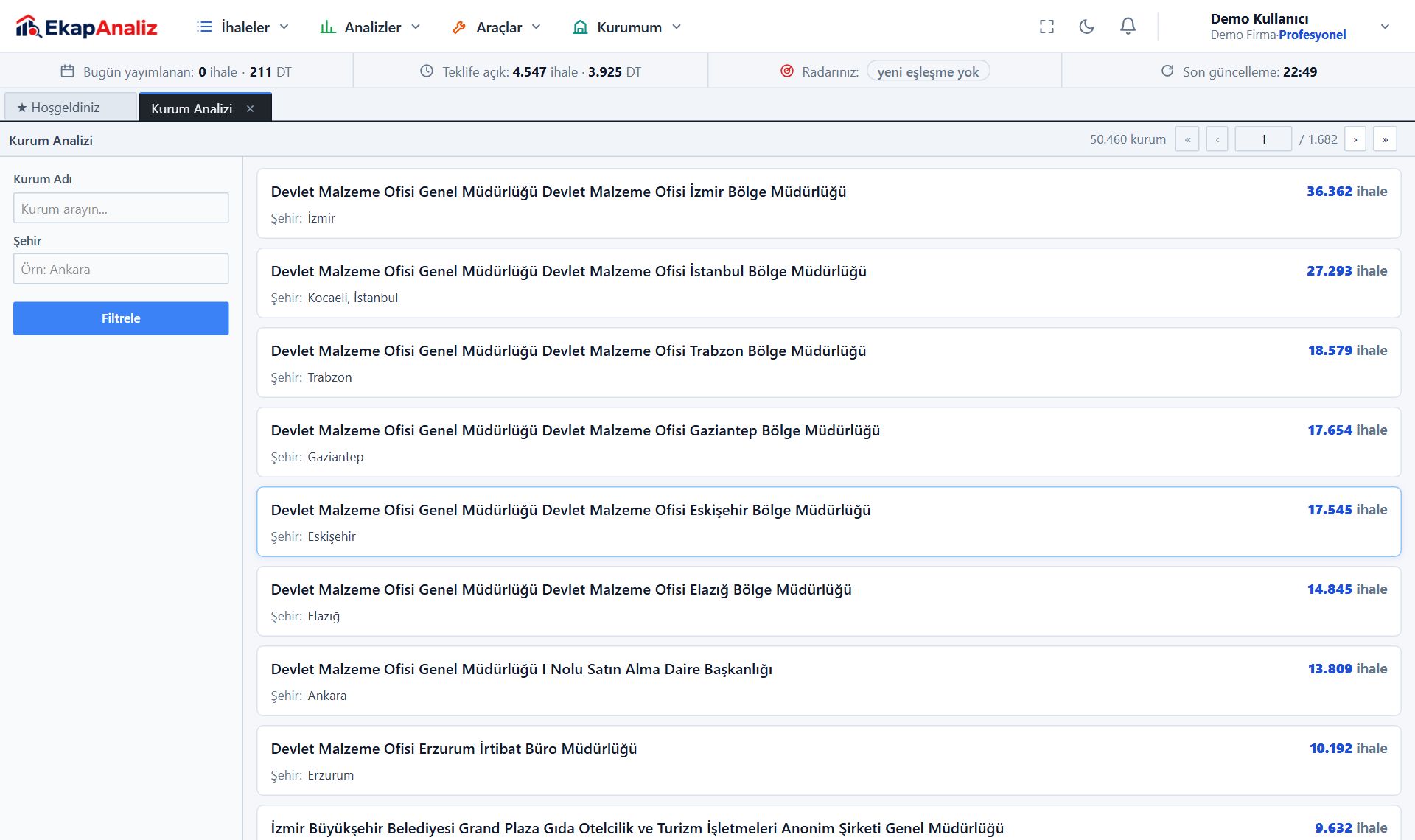1415x840 pixels.
Task: Go to previous results page
Action: click(x=1217, y=139)
